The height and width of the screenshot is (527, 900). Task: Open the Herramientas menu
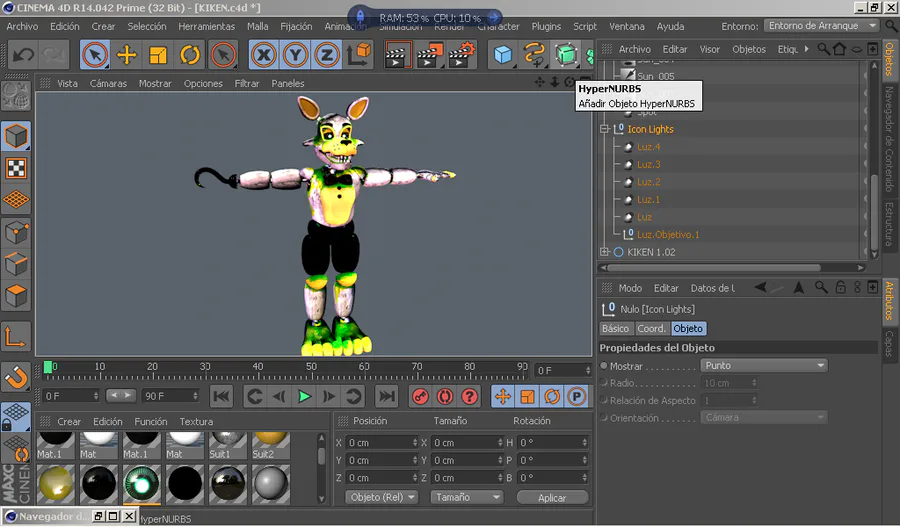pos(207,26)
